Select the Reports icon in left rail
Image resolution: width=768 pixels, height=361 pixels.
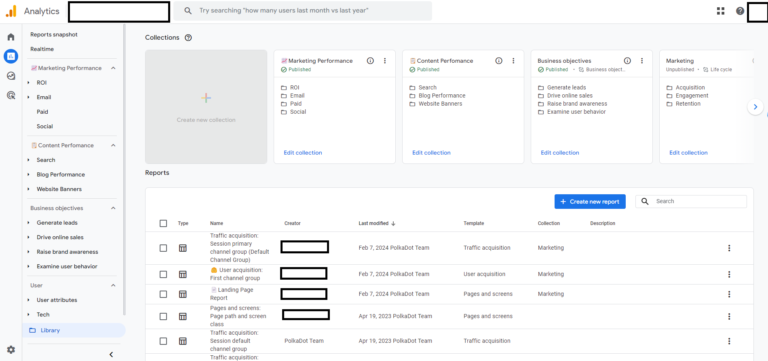coord(11,56)
